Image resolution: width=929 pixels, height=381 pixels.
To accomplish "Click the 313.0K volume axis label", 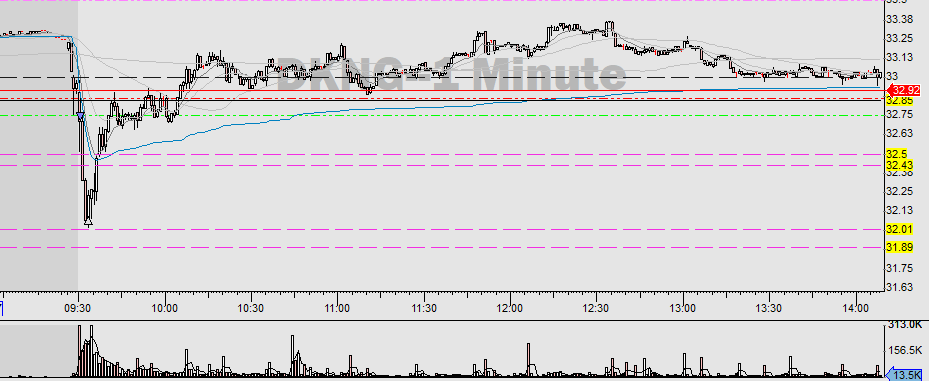I will coord(904,325).
